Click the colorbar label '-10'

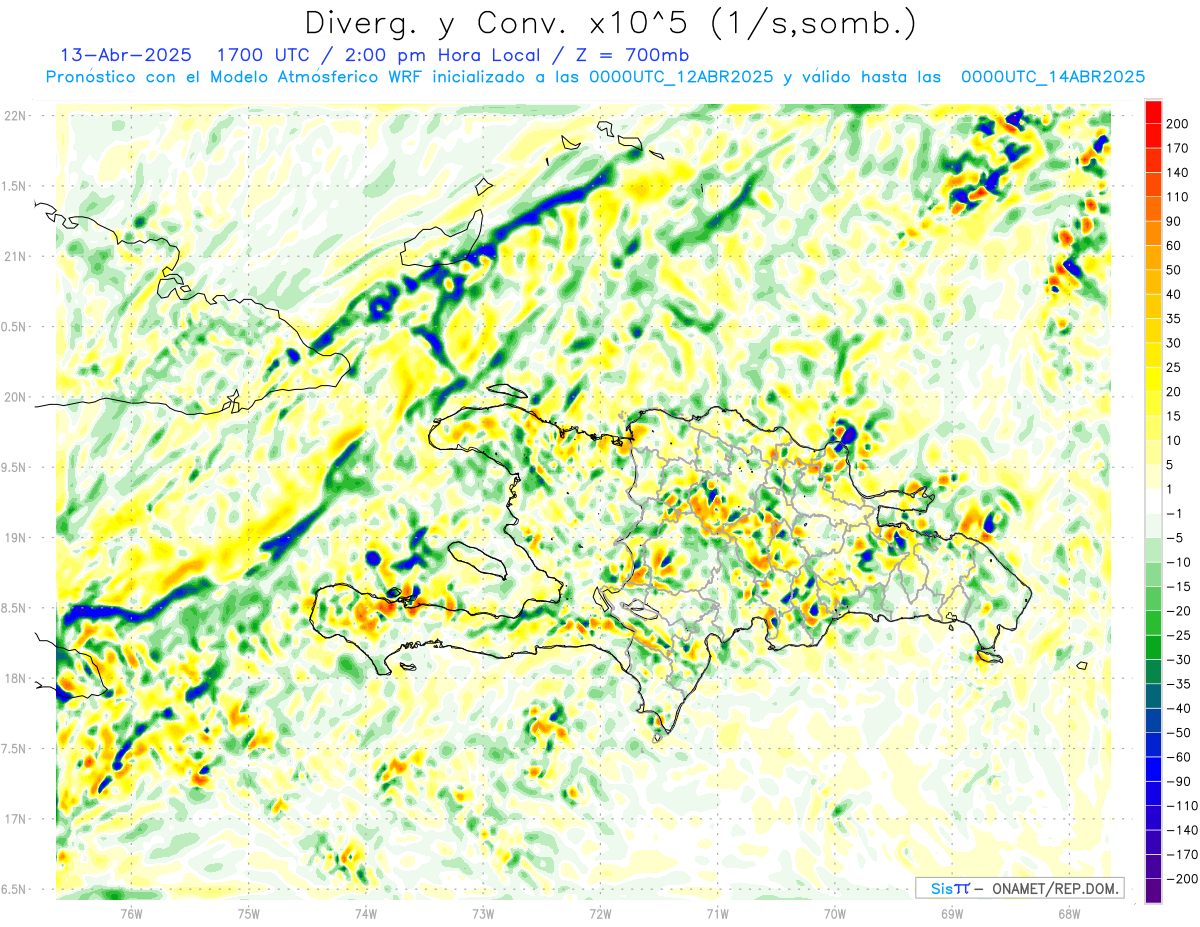[1180, 562]
